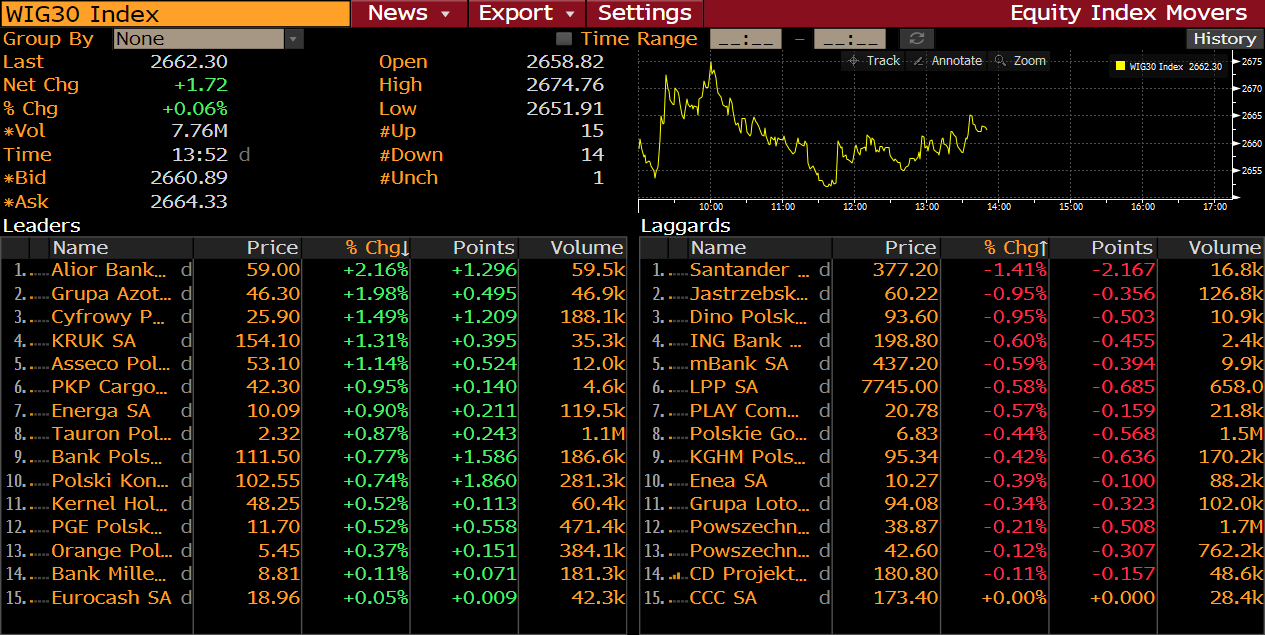Click the time range start field
Image resolution: width=1265 pixels, height=635 pixels.
pyautogui.click(x=746, y=39)
